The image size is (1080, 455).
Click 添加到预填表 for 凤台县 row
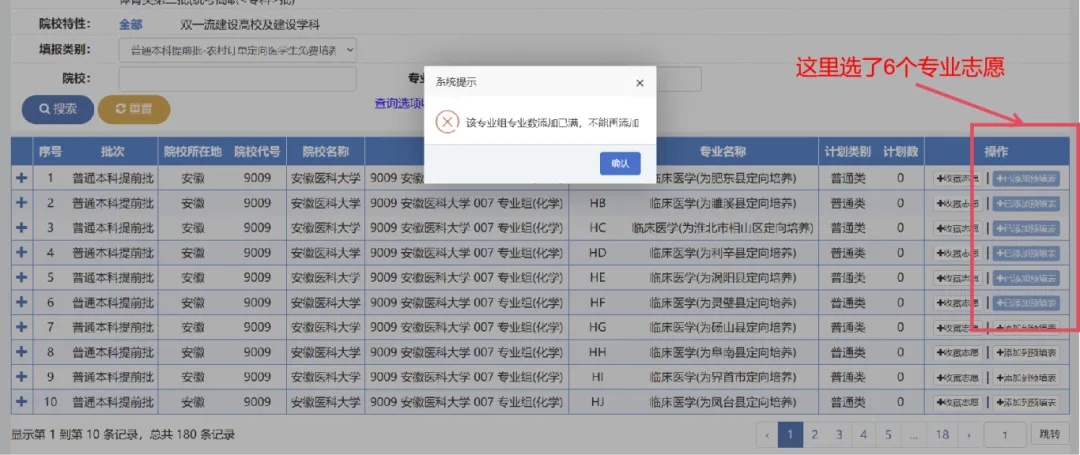click(x=1026, y=402)
